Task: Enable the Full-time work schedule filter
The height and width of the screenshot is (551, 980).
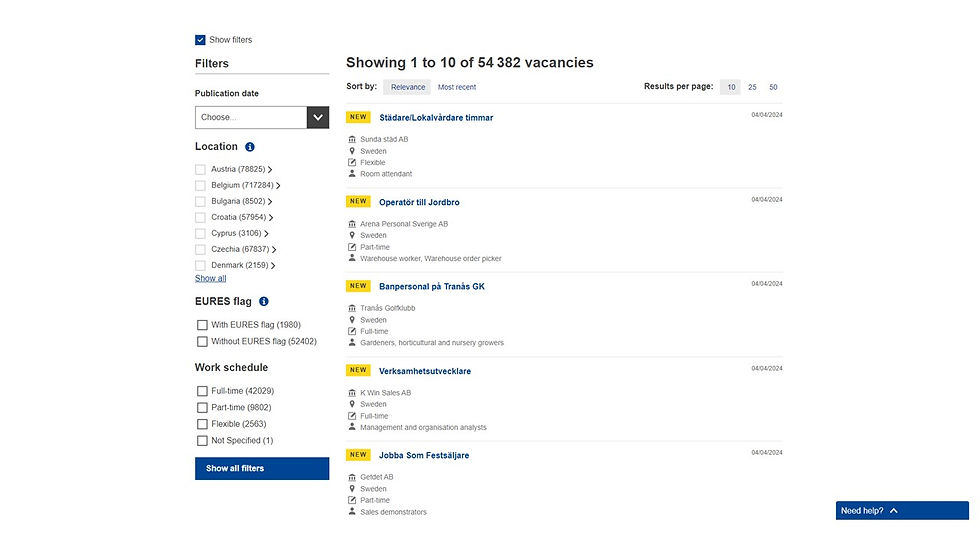Action: pyautogui.click(x=202, y=391)
